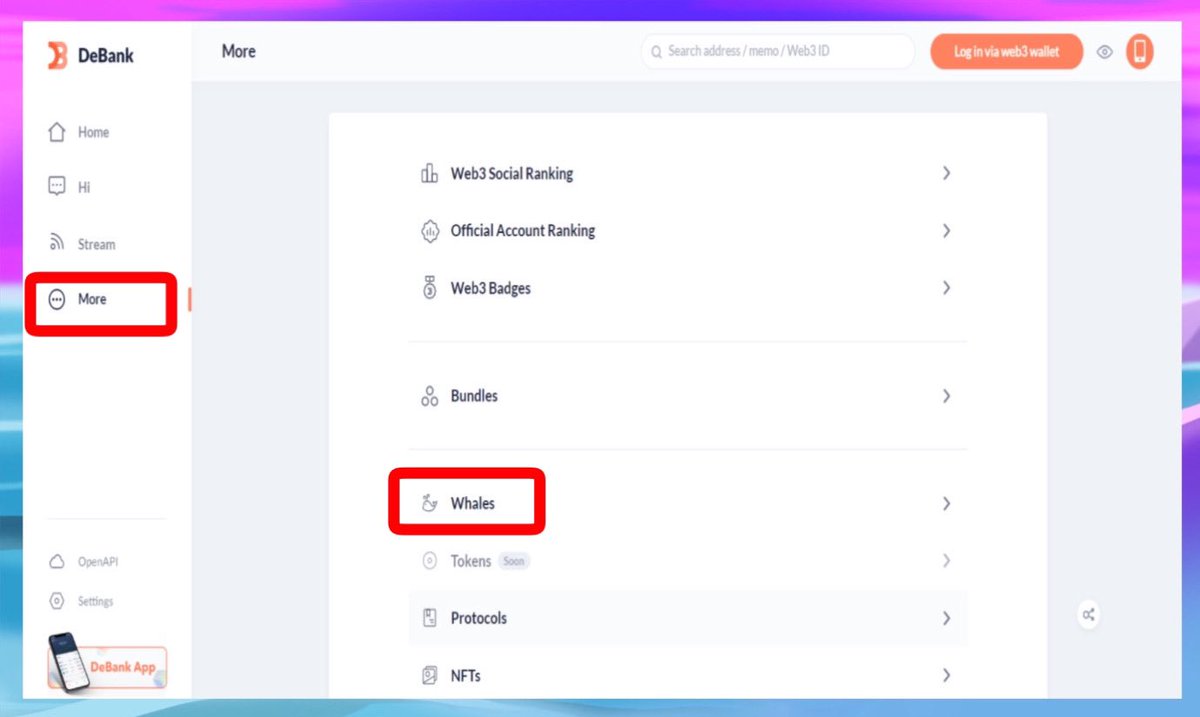Screen dimensions: 1200x717
Task: Click Log in via web3 wallet button
Action: [x=1006, y=51]
